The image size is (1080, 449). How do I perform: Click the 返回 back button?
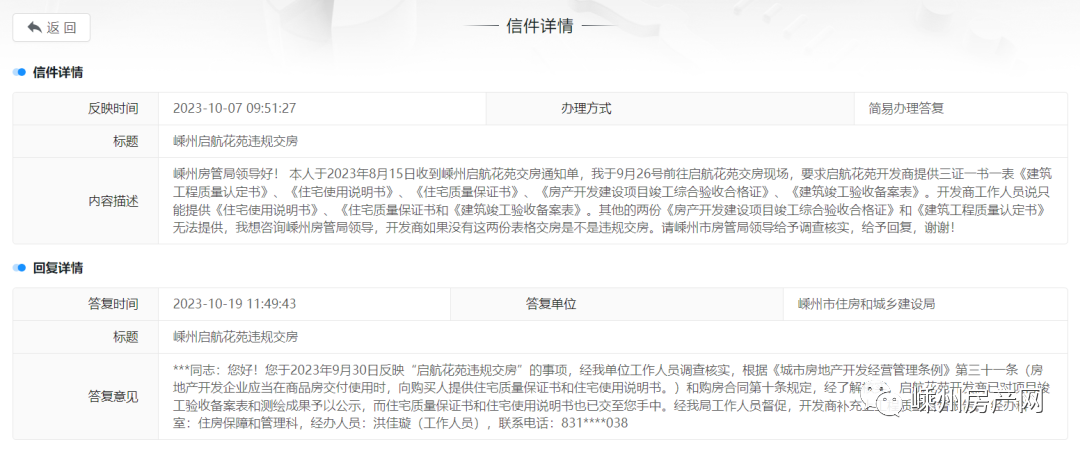point(52,27)
